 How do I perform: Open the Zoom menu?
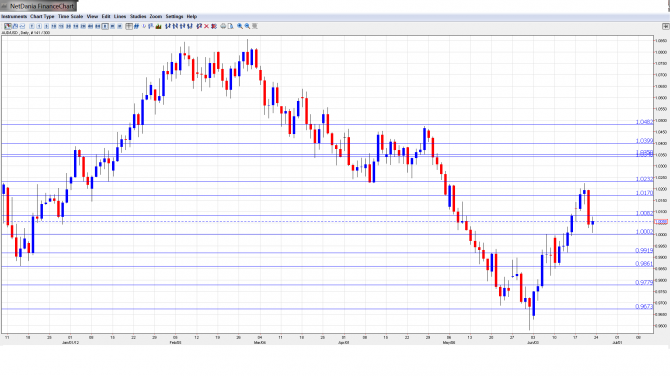(156, 16)
